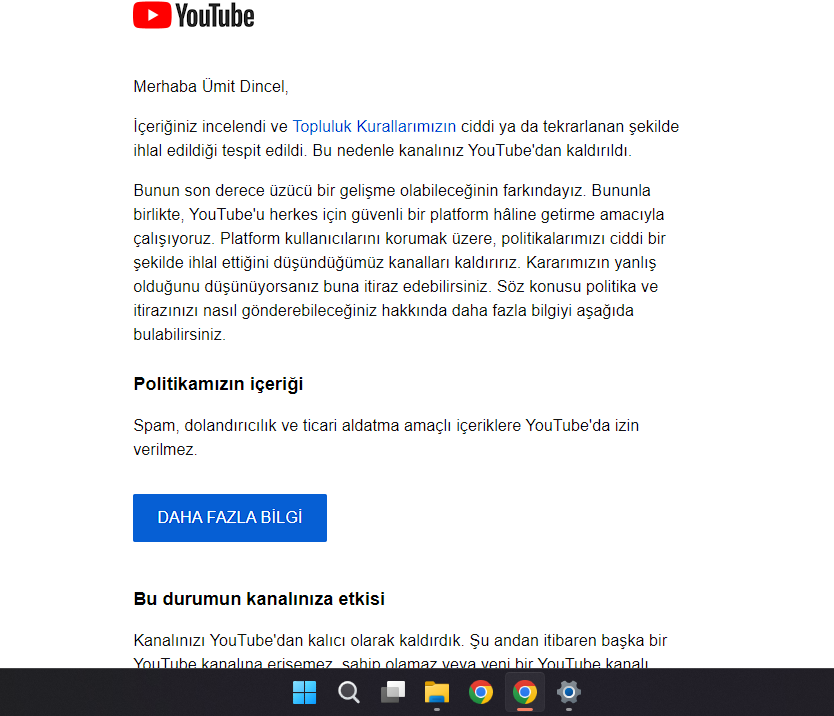Click the Merhaba Ümit Dincel greeting line
The width and height of the screenshot is (834, 716).
point(211,86)
